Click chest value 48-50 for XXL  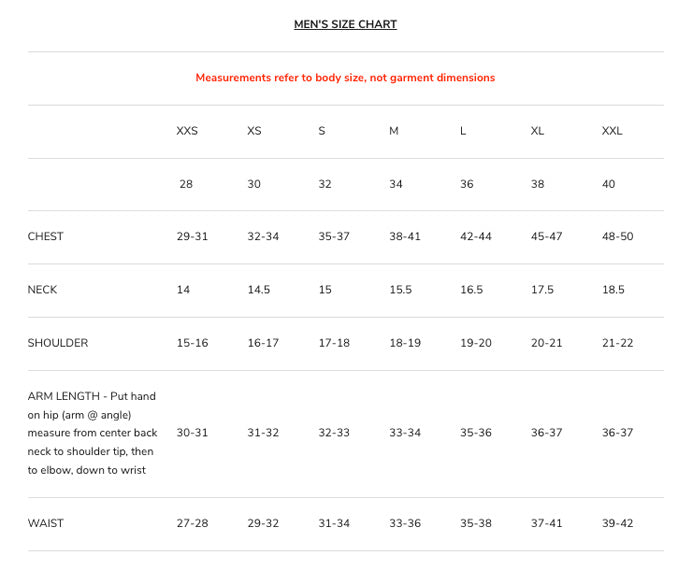[617, 236]
